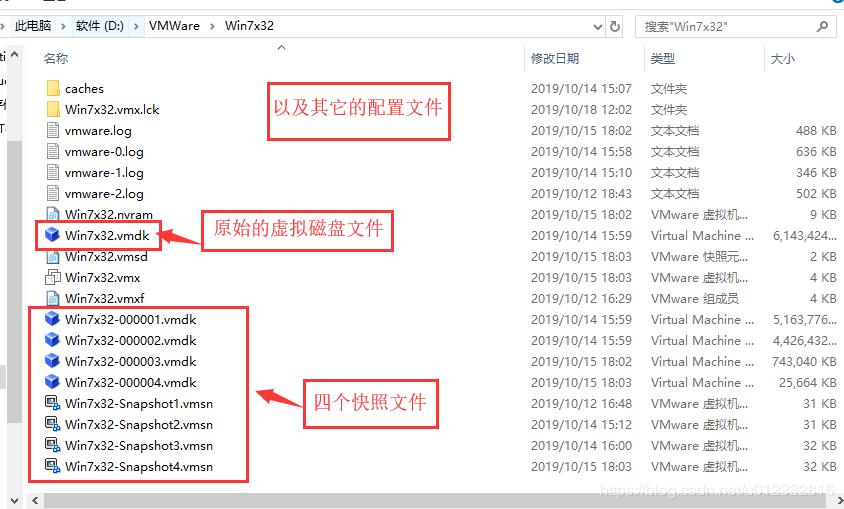The image size is (844, 509).
Task: Sort by the 修改日期 column header
Action: point(555,58)
